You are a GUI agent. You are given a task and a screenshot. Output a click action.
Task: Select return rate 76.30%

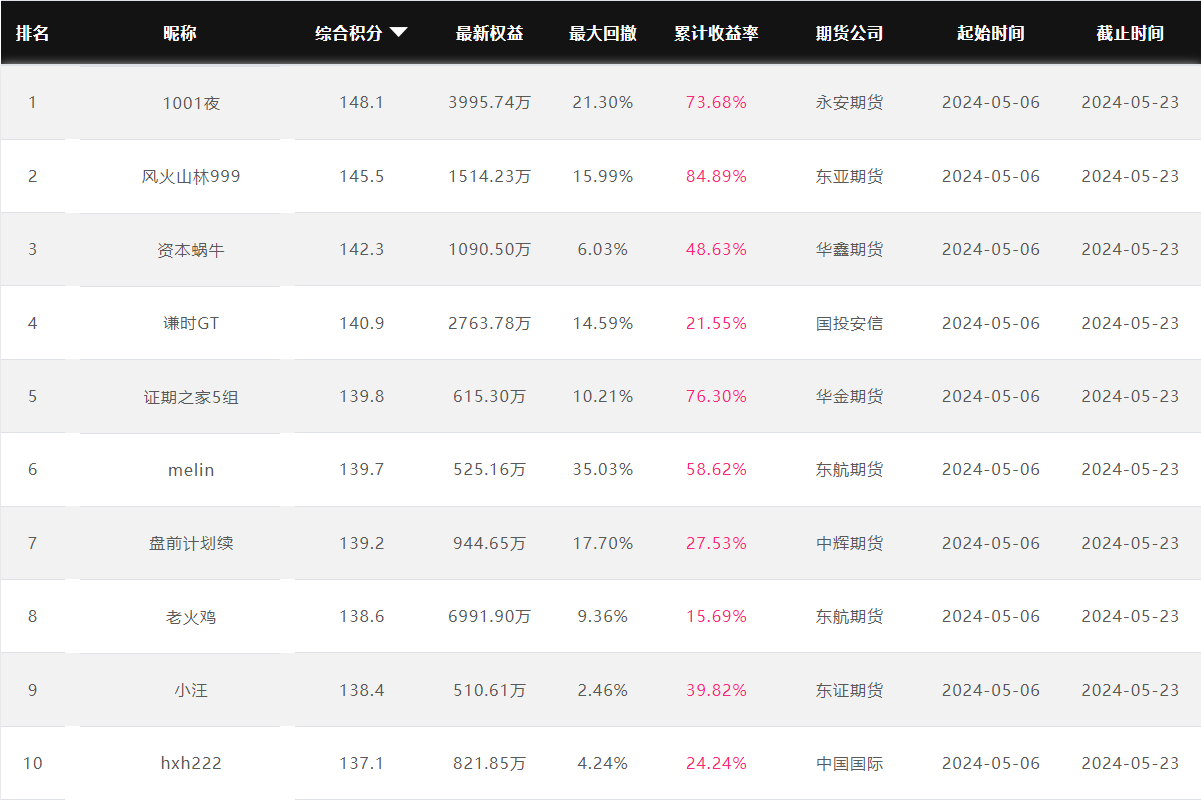[x=716, y=396]
